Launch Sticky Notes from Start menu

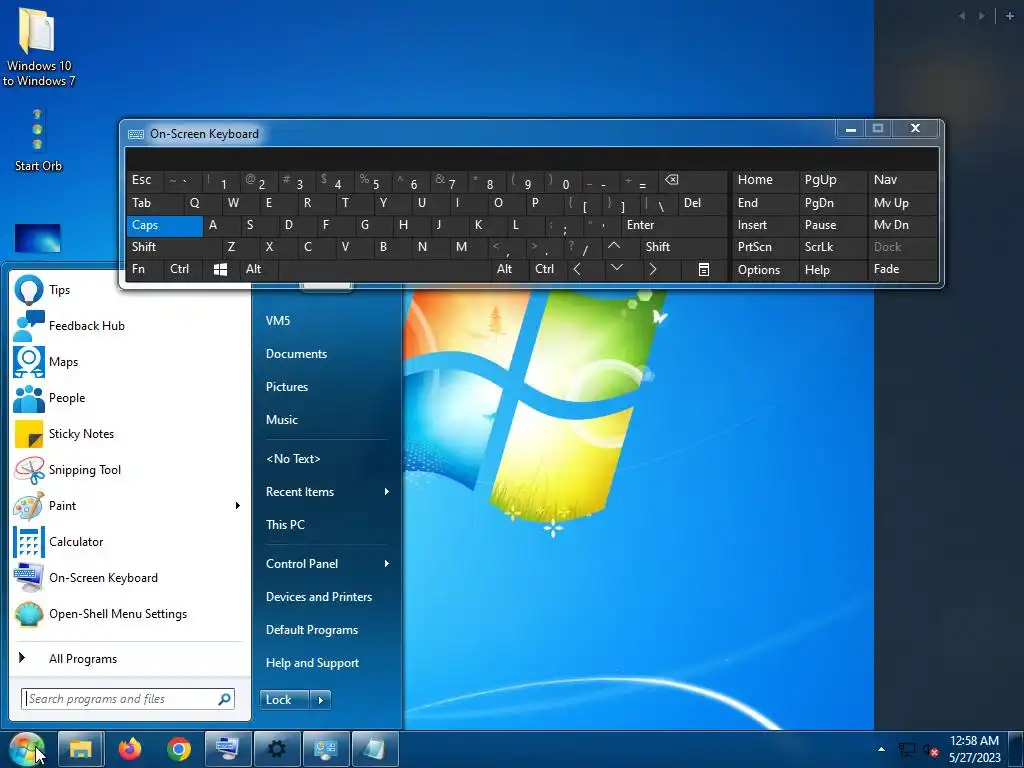129,434
